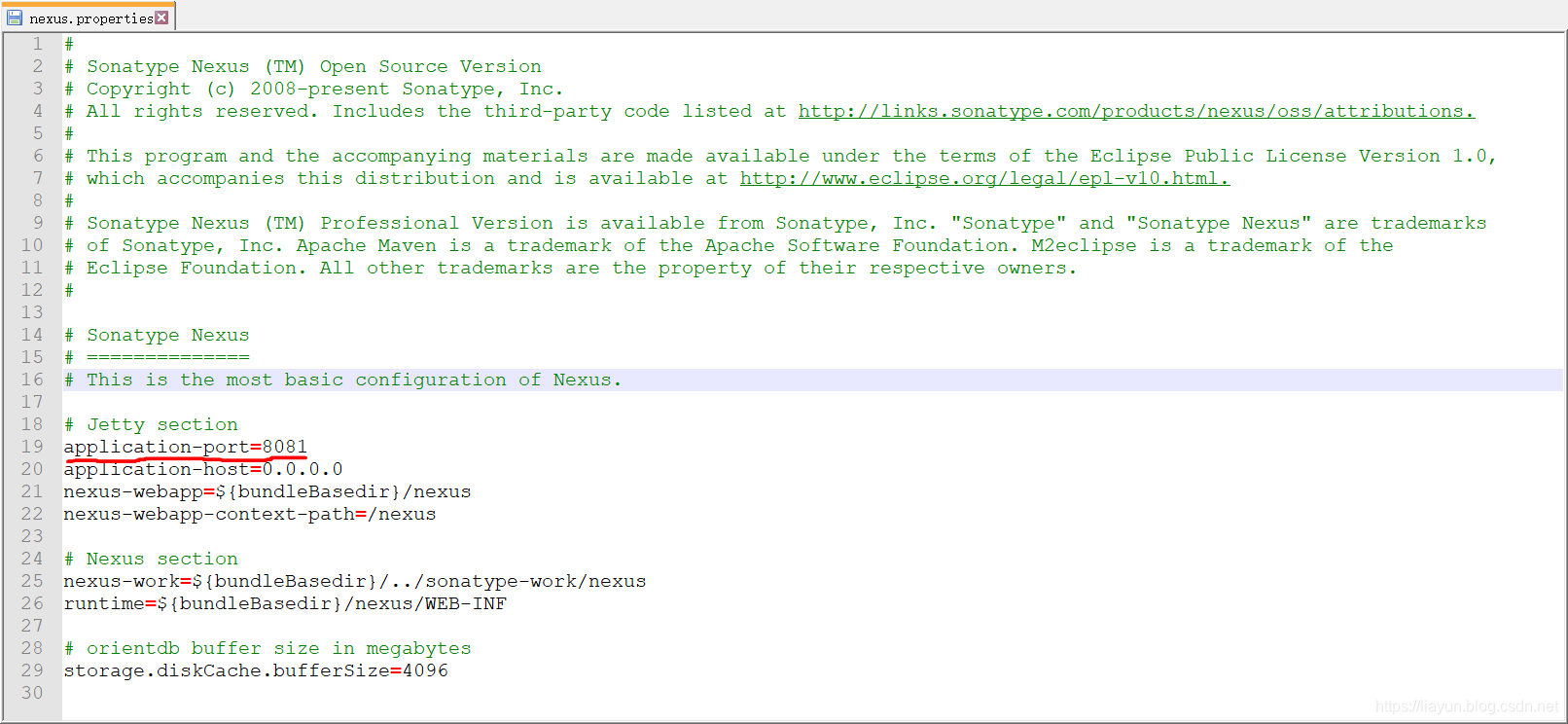Click the 'Apache Maven is a trademark' line
Screen dimensions: 1568x724
(x=729, y=245)
